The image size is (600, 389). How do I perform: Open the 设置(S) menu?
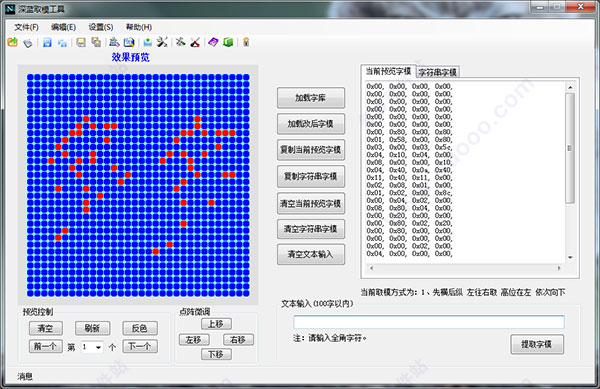click(101, 27)
